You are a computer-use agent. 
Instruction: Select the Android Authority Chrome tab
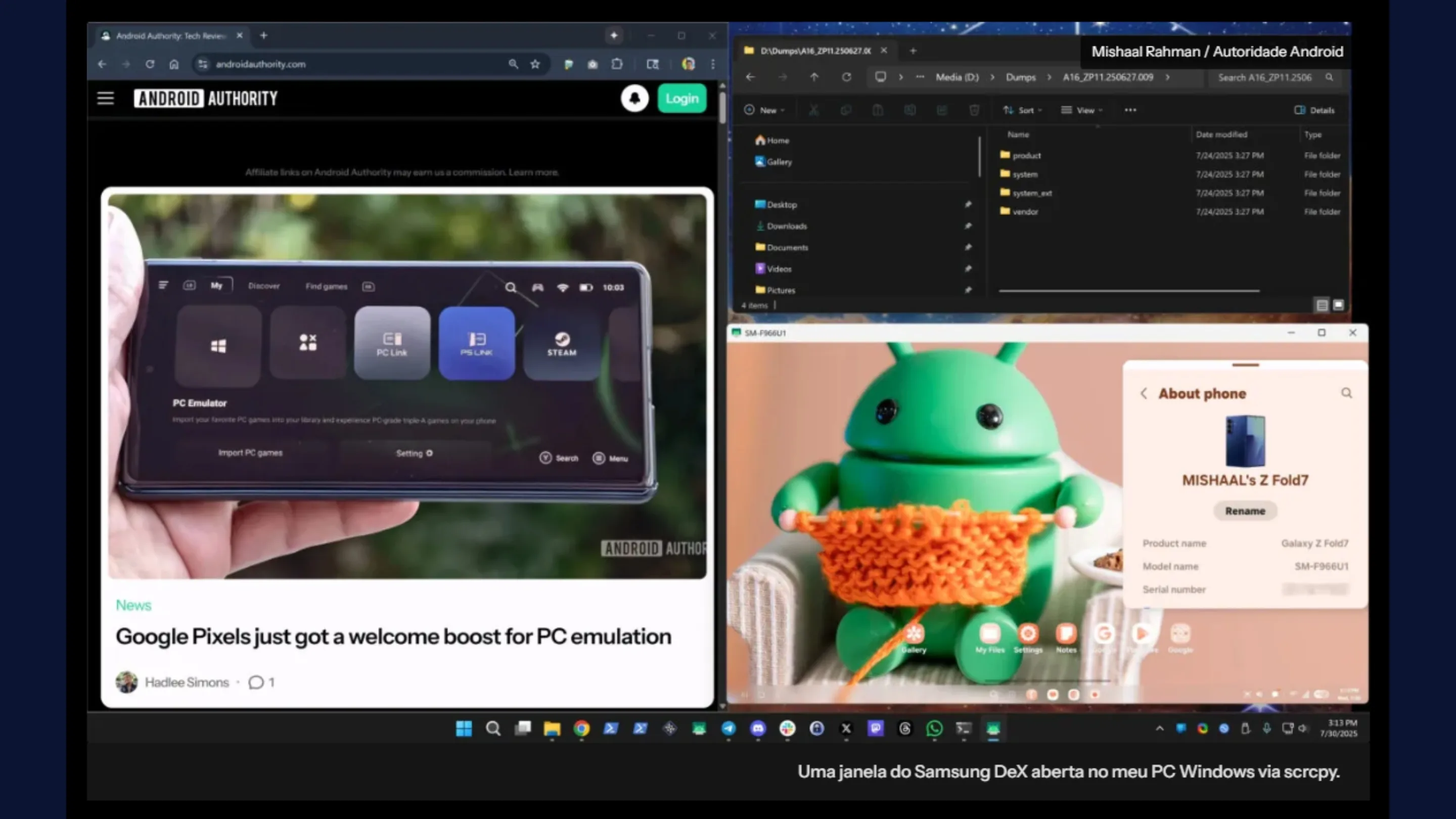click(x=171, y=35)
